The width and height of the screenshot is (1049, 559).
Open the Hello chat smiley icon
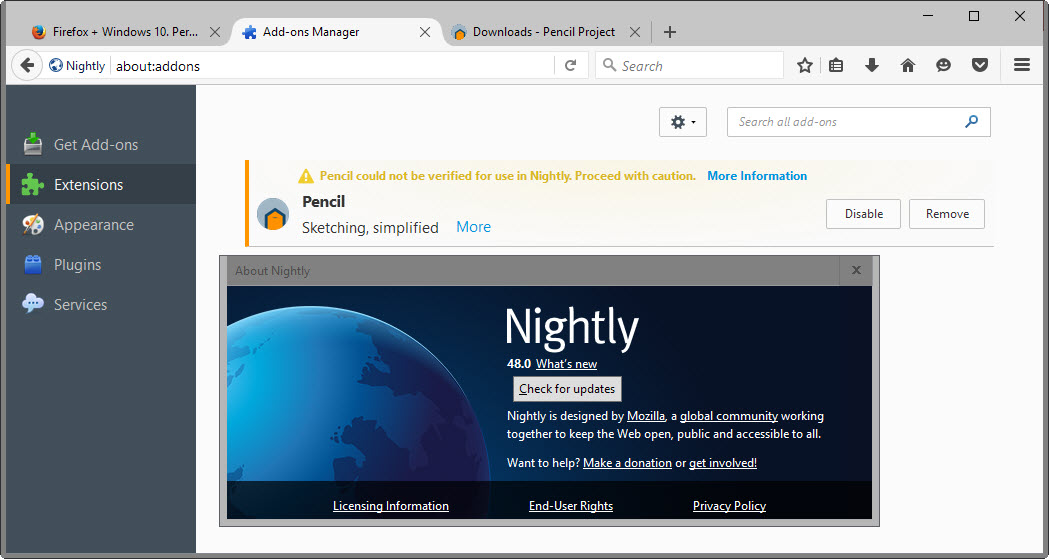[943, 66]
